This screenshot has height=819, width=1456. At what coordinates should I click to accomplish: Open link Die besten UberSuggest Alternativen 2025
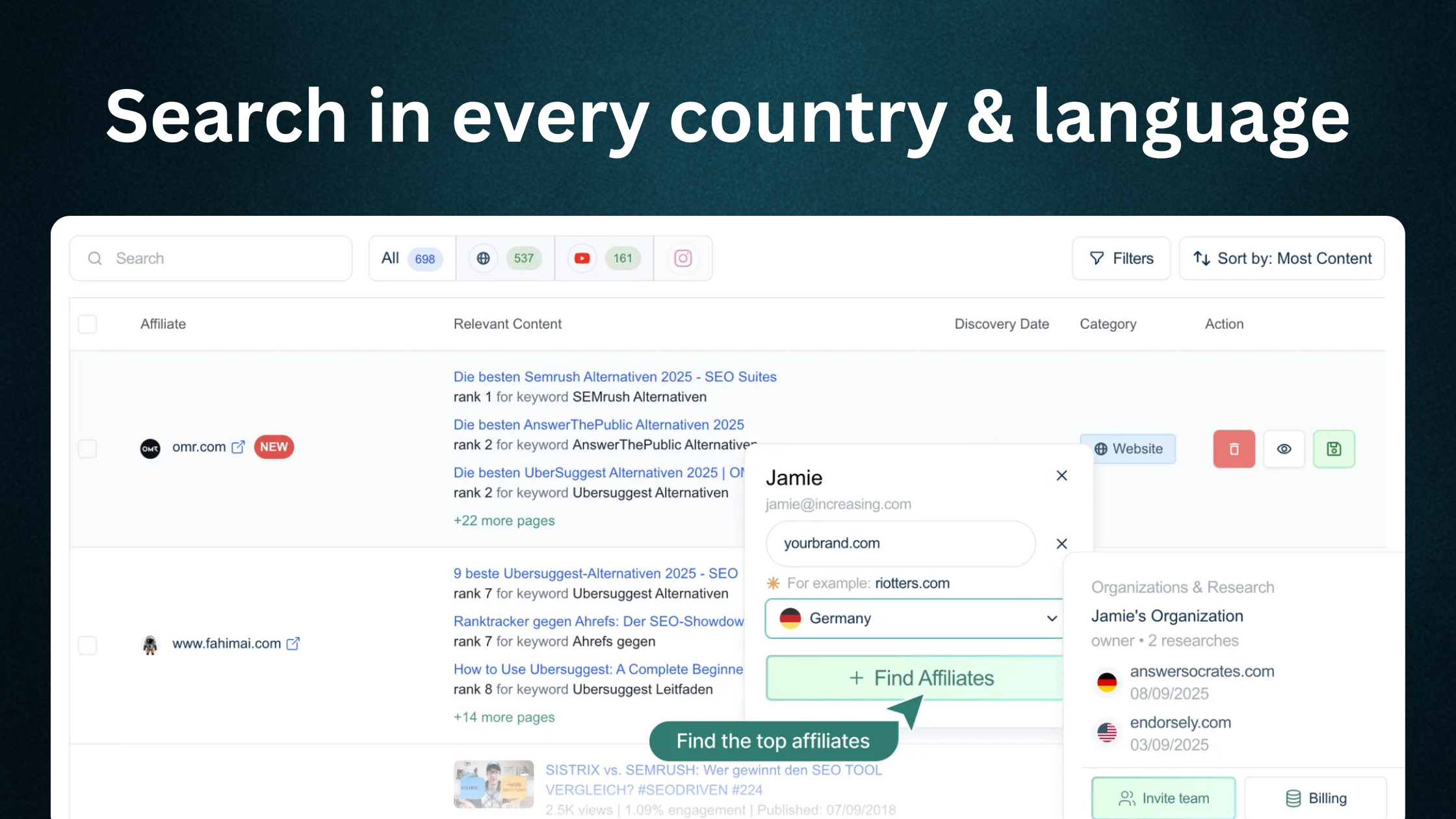point(599,473)
